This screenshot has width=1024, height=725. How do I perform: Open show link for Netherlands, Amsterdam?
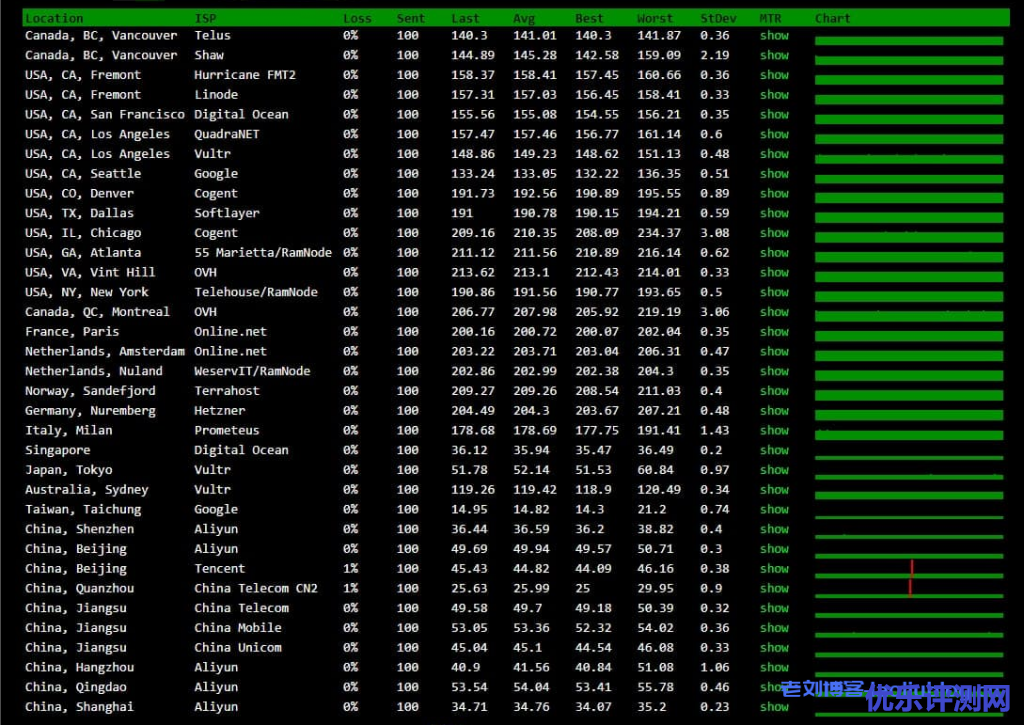(x=774, y=351)
